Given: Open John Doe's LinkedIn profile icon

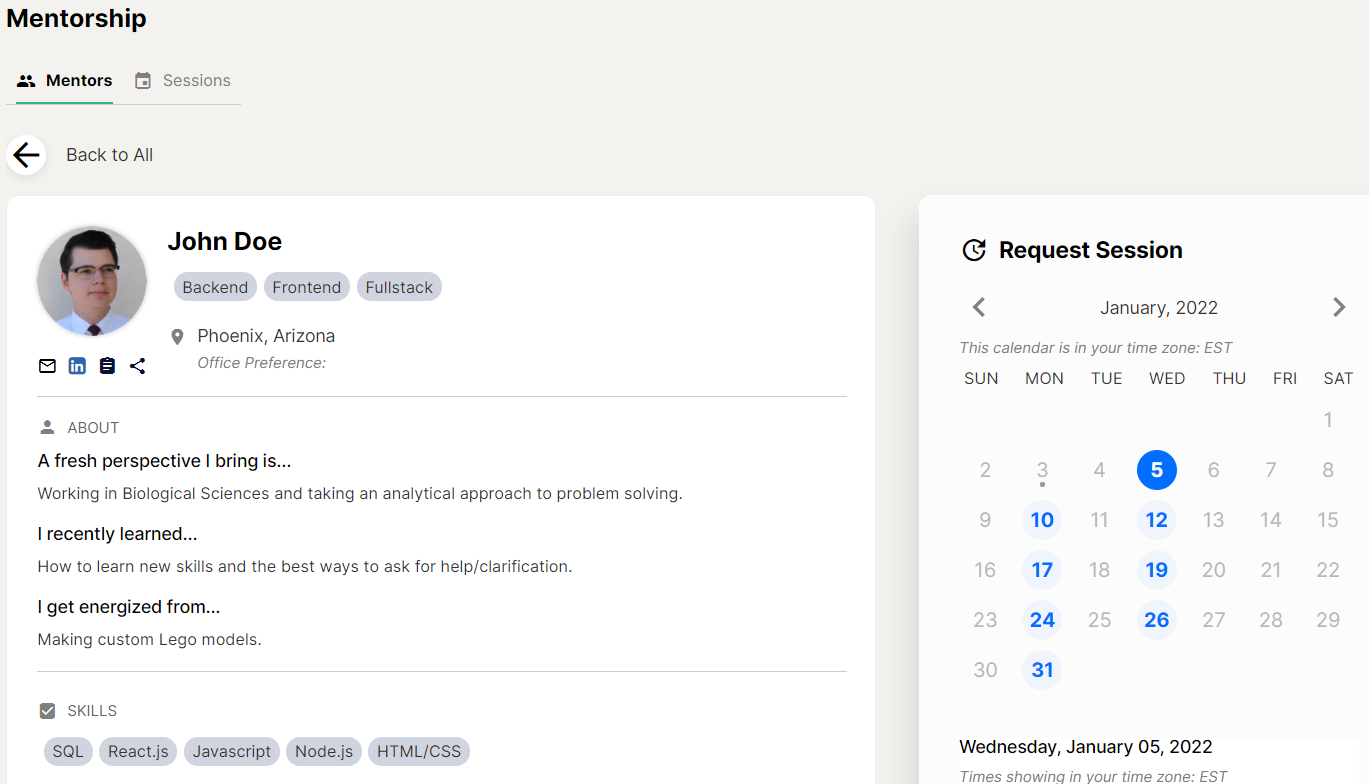Looking at the screenshot, I should point(77,366).
